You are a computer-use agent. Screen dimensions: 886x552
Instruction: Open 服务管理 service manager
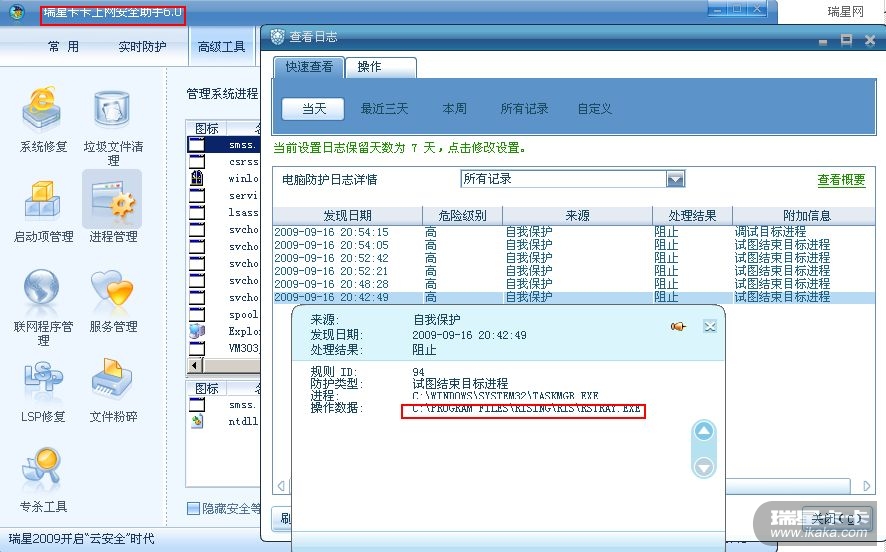(x=112, y=301)
